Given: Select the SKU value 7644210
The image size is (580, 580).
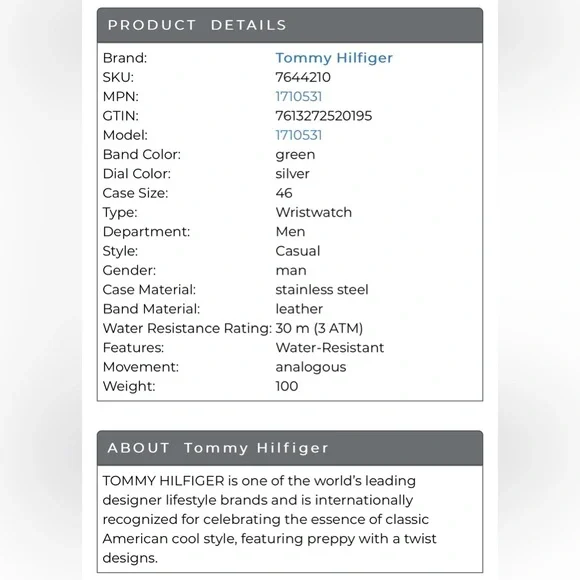Looking at the screenshot, I should click(303, 77).
